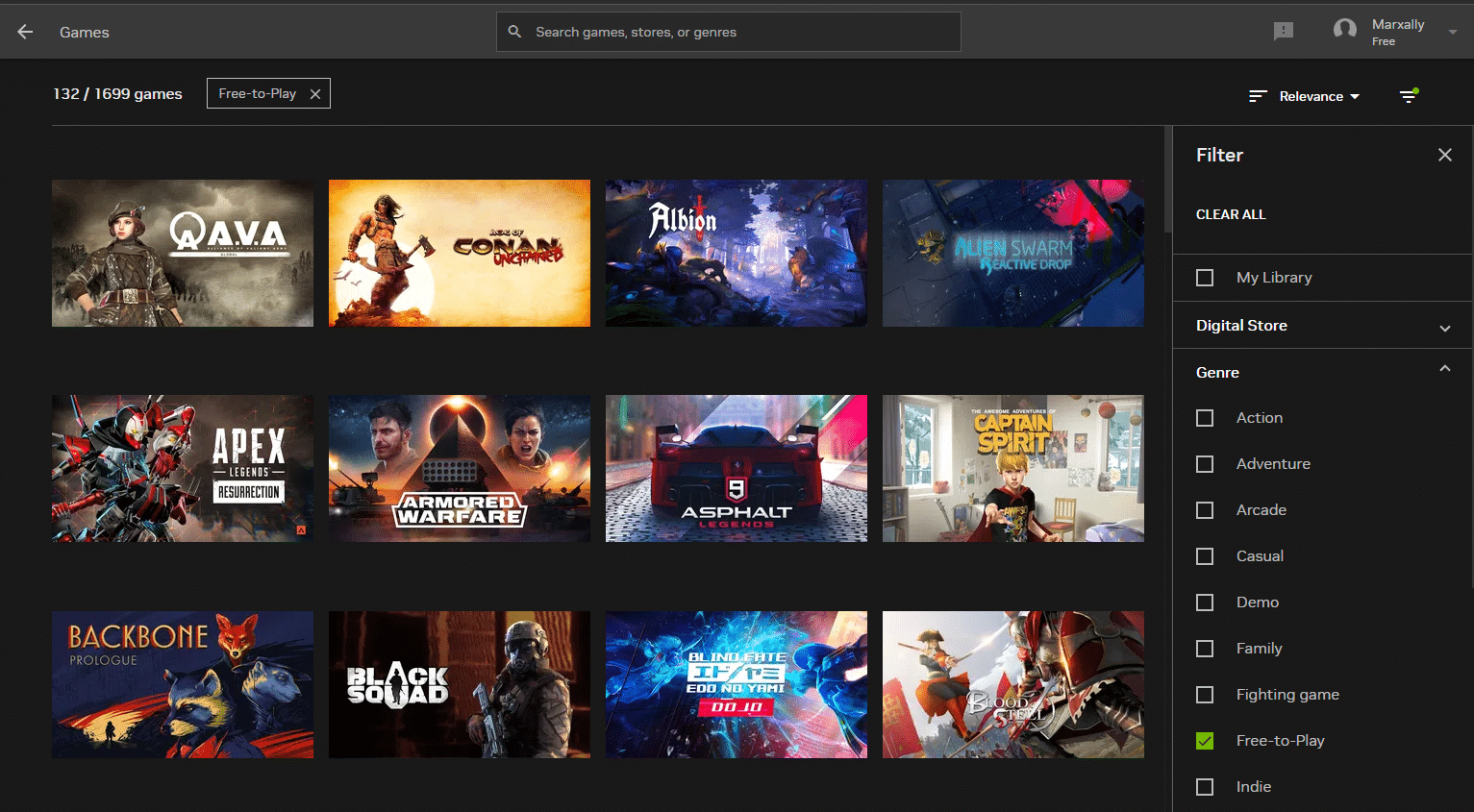Image resolution: width=1474 pixels, height=812 pixels.
Task: Close the Filter panel
Action: click(x=1445, y=154)
